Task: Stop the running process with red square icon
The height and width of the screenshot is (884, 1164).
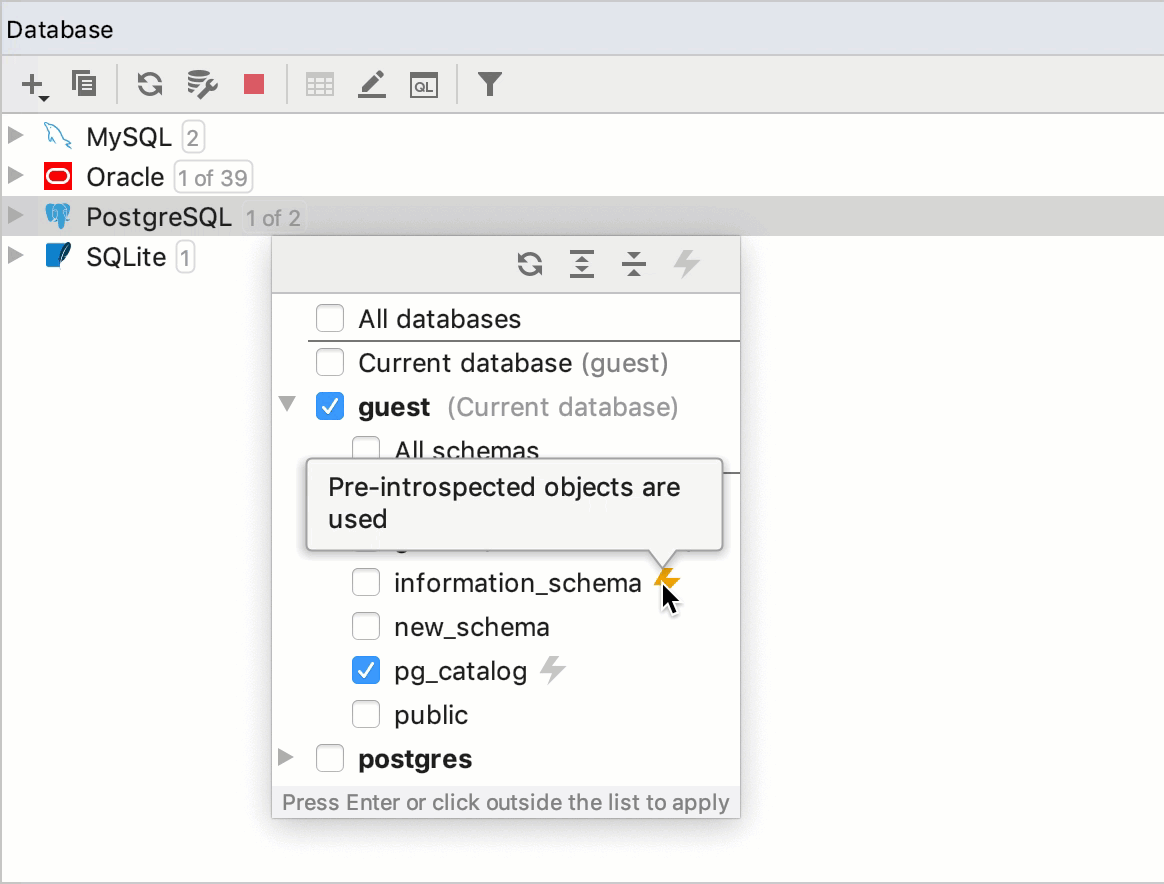Action: pos(254,84)
